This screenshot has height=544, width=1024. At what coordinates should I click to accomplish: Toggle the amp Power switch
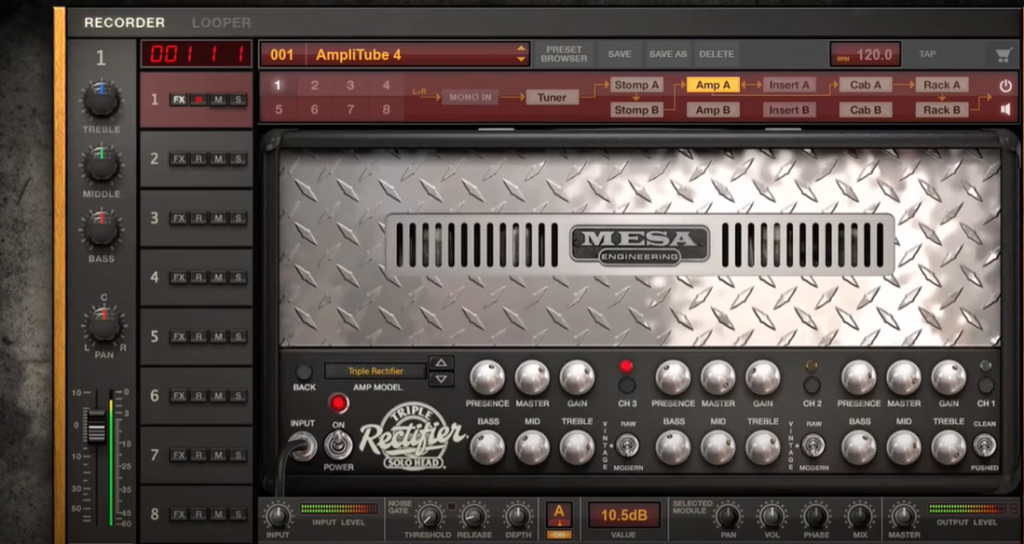(338, 445)
